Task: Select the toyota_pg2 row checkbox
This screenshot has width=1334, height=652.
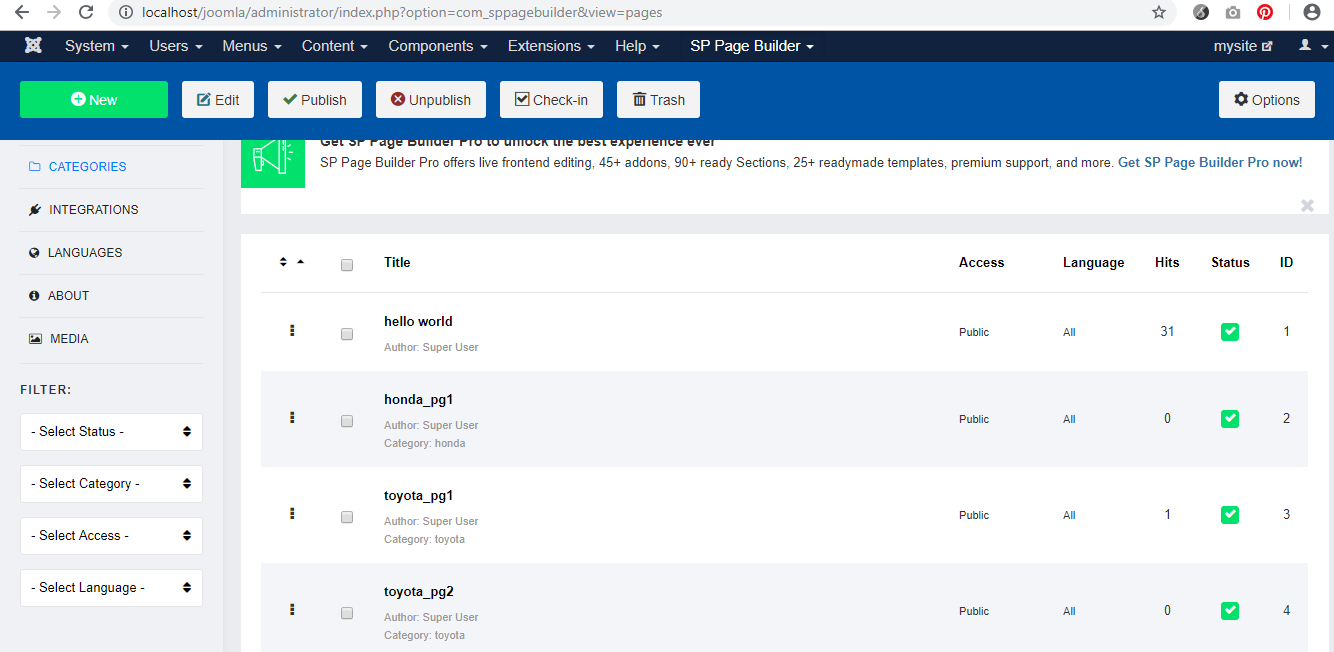Action: (347, 613)
